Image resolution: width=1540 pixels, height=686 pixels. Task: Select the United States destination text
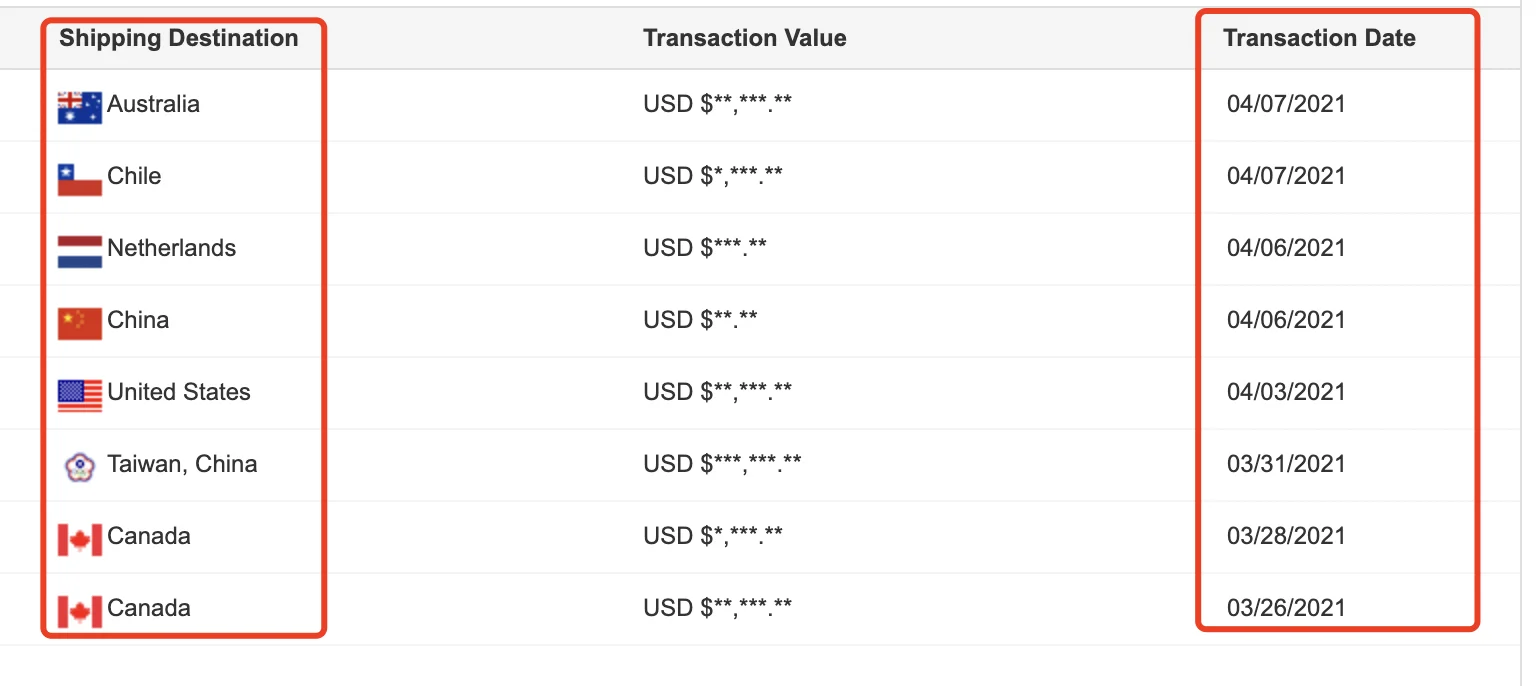click(x=179, y=392)
